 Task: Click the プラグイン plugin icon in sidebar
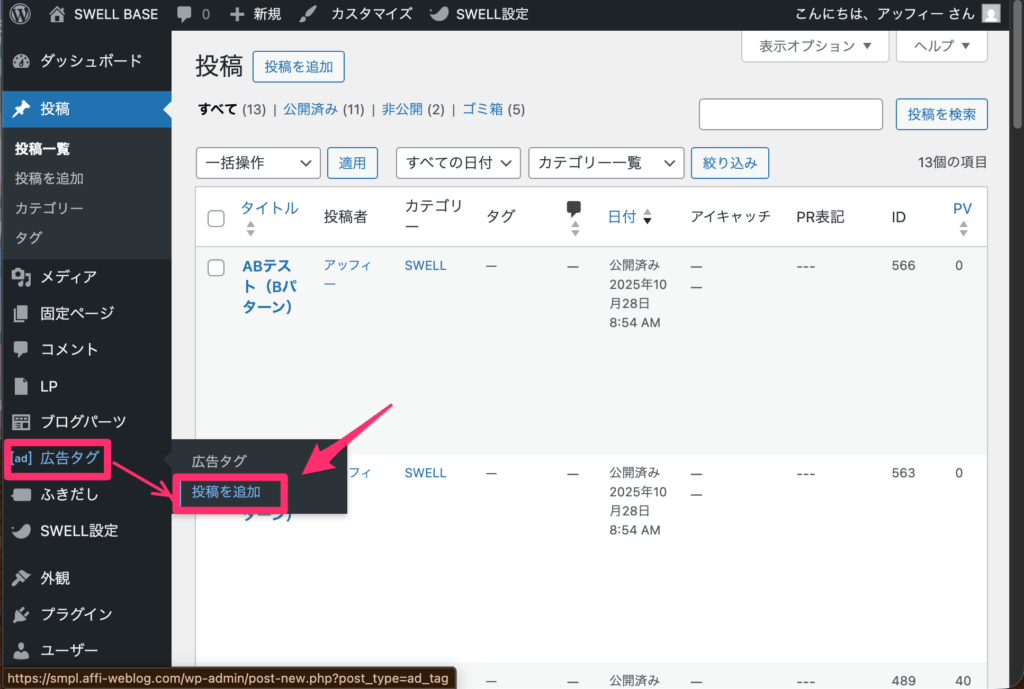(22, 614)
